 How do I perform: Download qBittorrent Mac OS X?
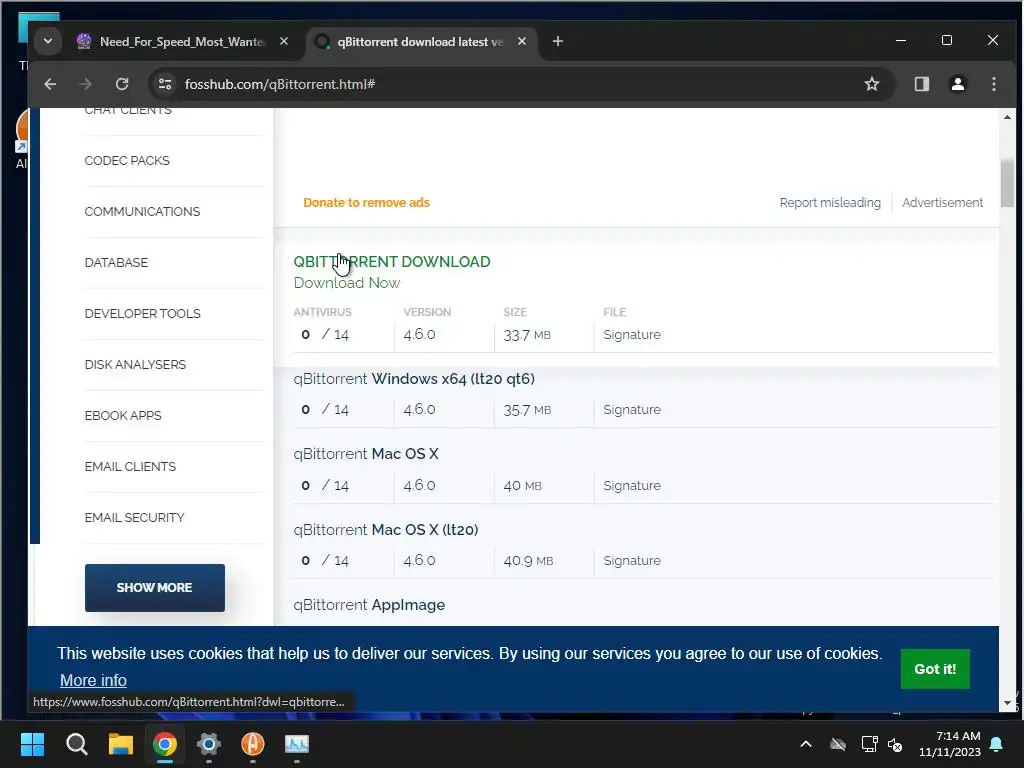(366, 454)
